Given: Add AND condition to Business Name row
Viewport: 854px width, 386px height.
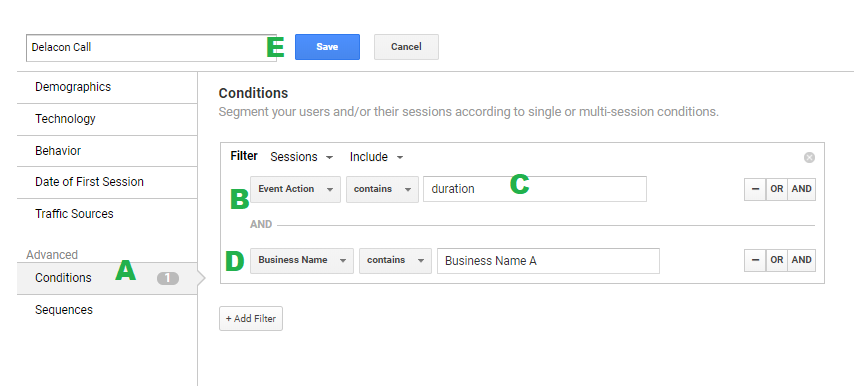Looking at the screenshot, I should 802,260.
